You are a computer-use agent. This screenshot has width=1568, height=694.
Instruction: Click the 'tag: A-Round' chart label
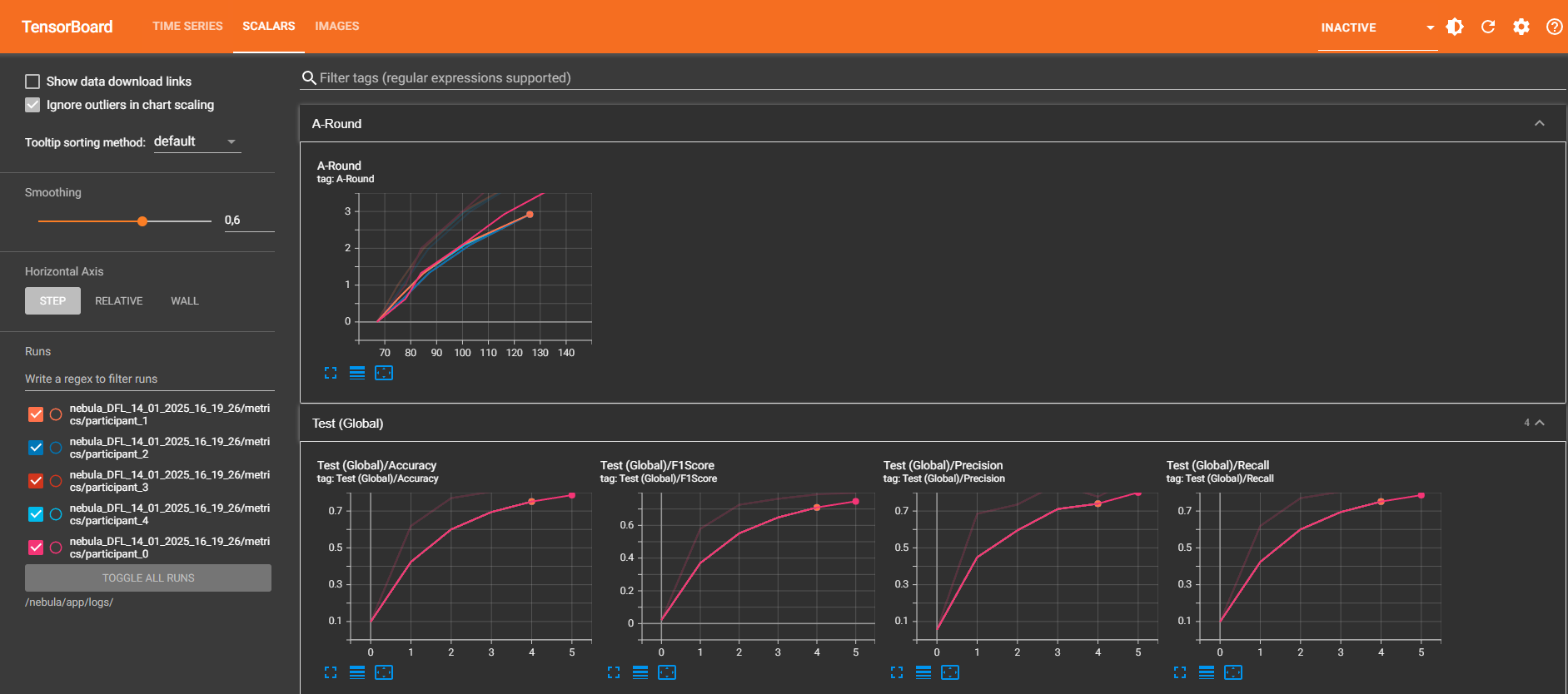(x=346, y=179)
